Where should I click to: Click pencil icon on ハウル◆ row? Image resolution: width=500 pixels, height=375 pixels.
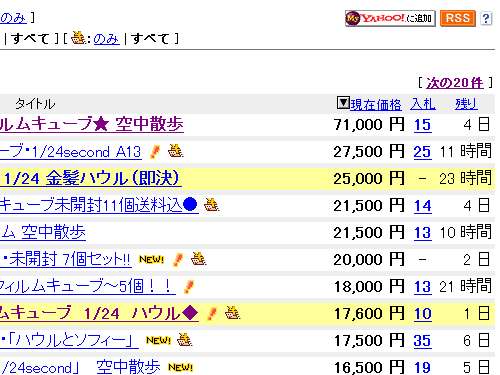click(212, 314)
